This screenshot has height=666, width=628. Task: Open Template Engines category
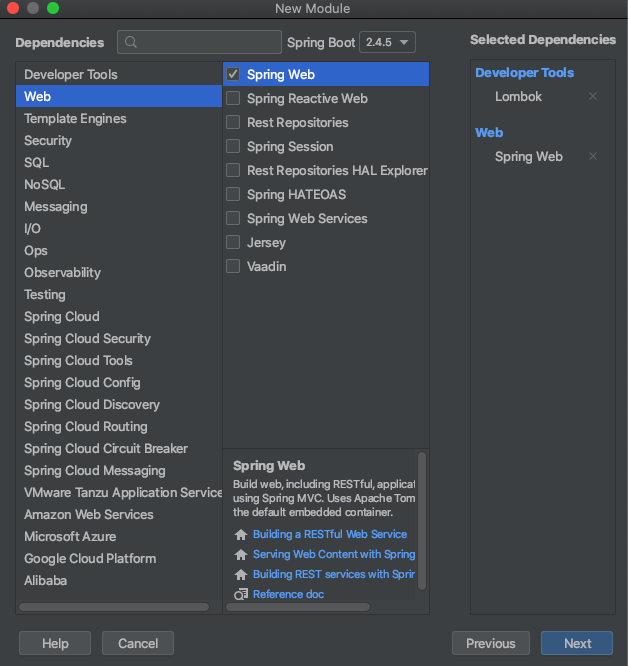tap(119, 119)
